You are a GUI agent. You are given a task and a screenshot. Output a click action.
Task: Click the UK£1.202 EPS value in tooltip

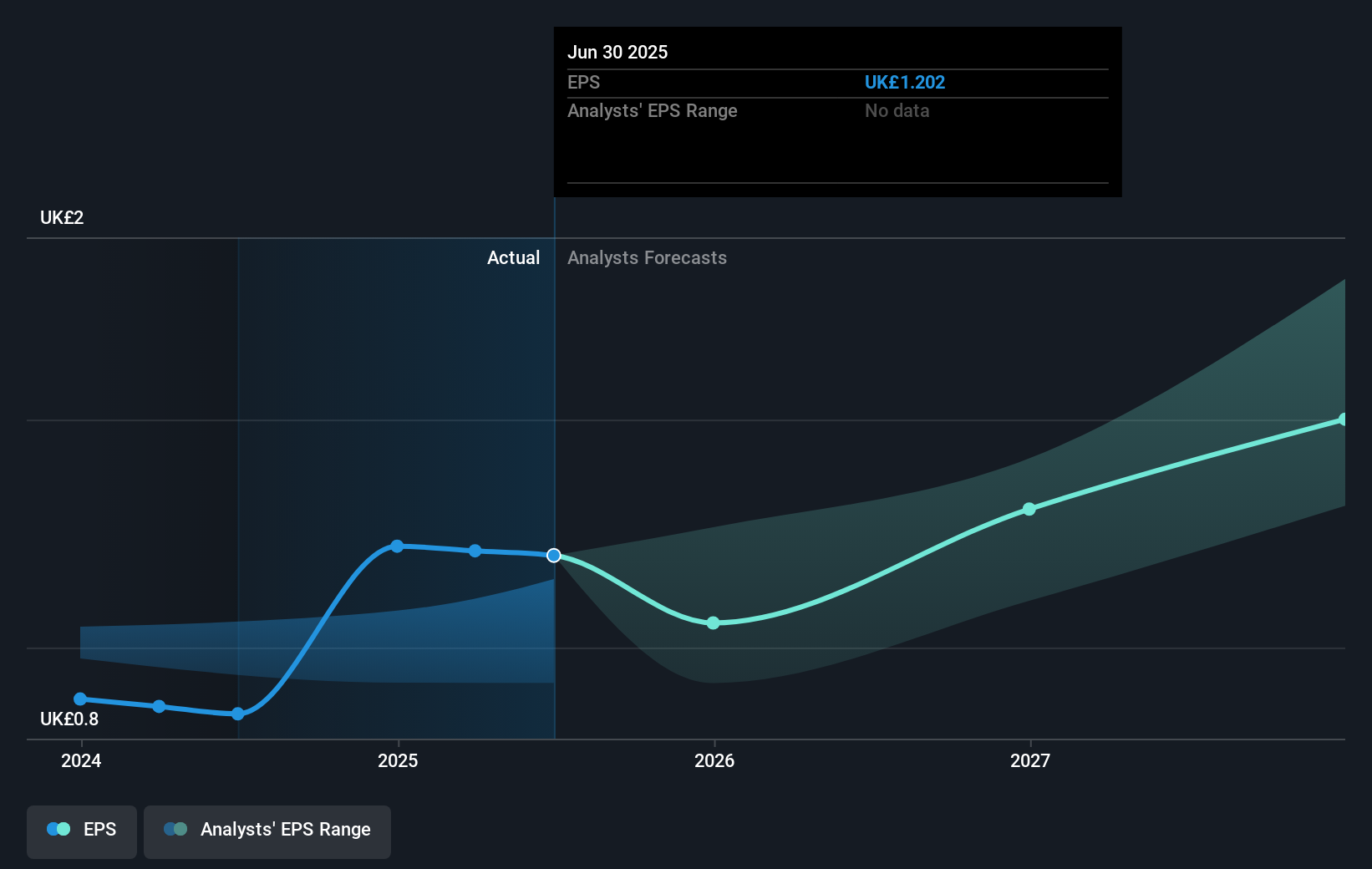905,82
